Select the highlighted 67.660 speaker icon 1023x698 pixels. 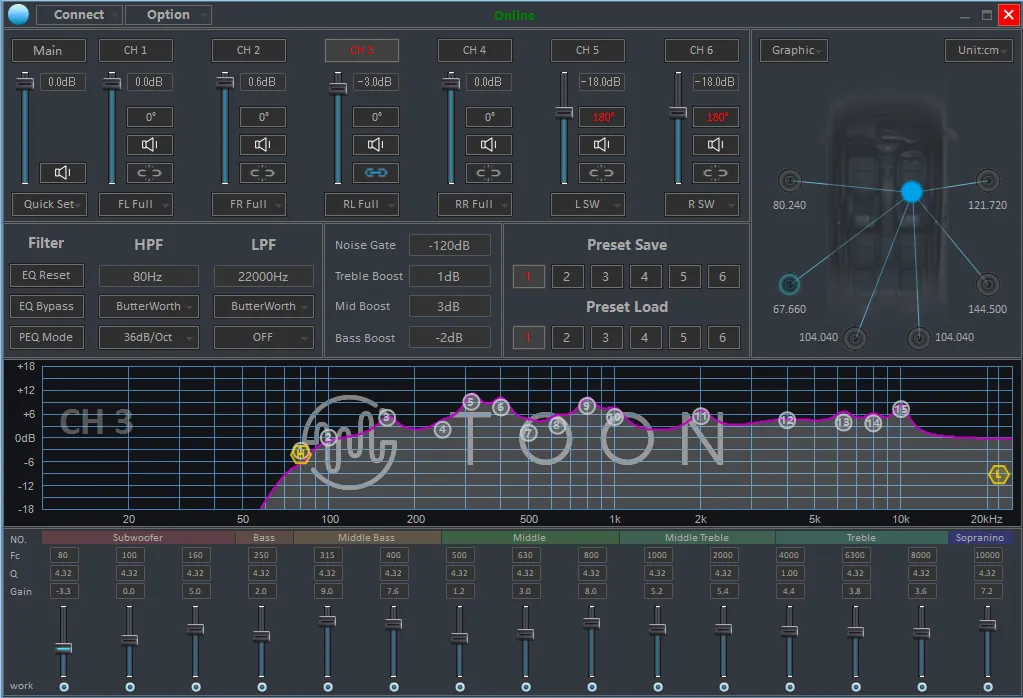790,285
